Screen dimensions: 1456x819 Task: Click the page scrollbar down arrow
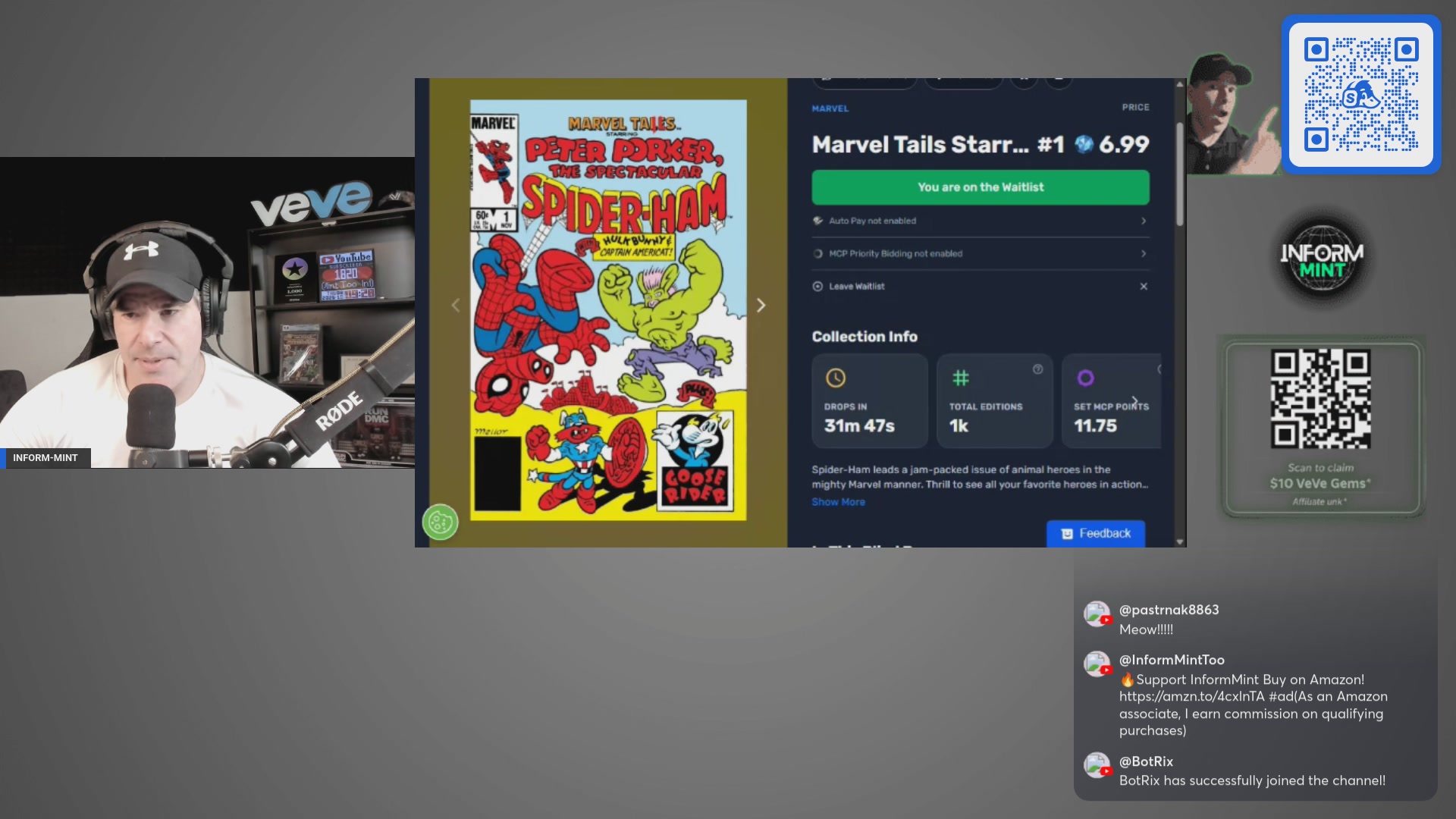point(1179,541)
